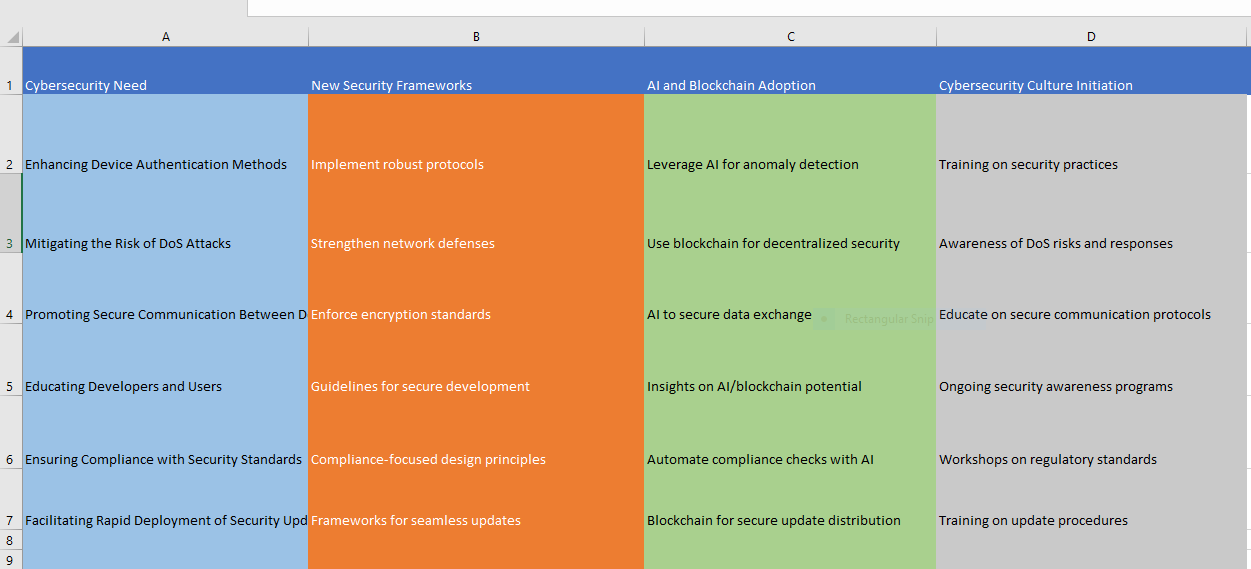1251x569 pixels.
Task: Select cell 'Strengthen network defenses'
Action: coord(476,213)
